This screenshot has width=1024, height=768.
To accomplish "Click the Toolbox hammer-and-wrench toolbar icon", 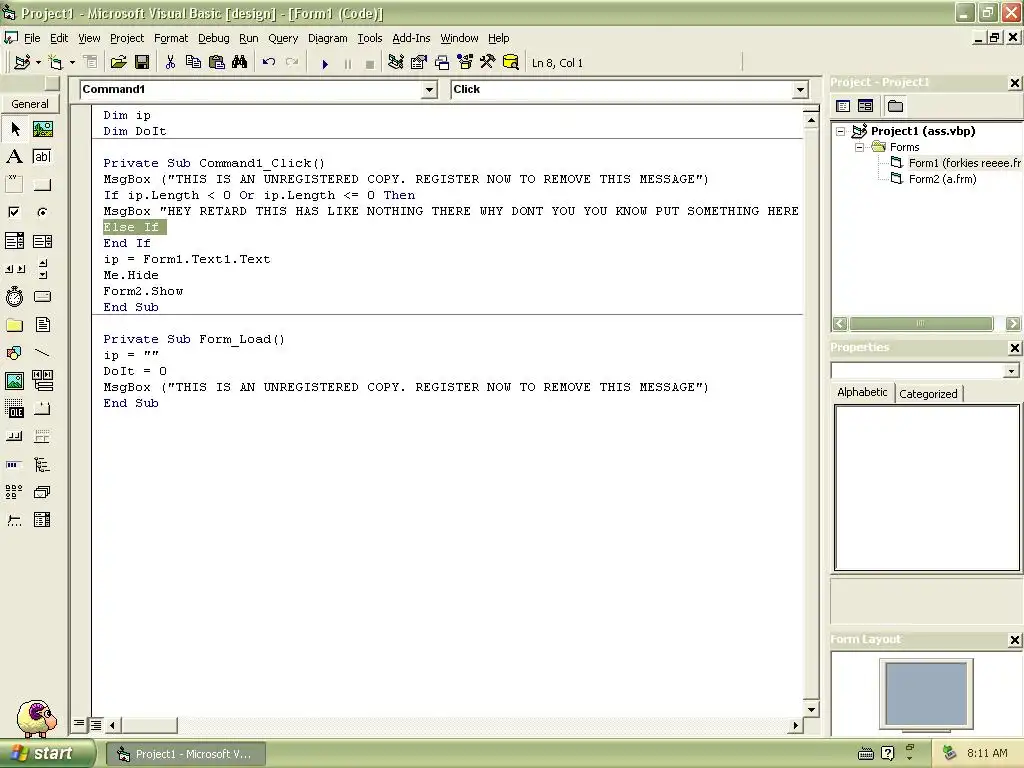I will pyautogui.click(x=488, y=63).
